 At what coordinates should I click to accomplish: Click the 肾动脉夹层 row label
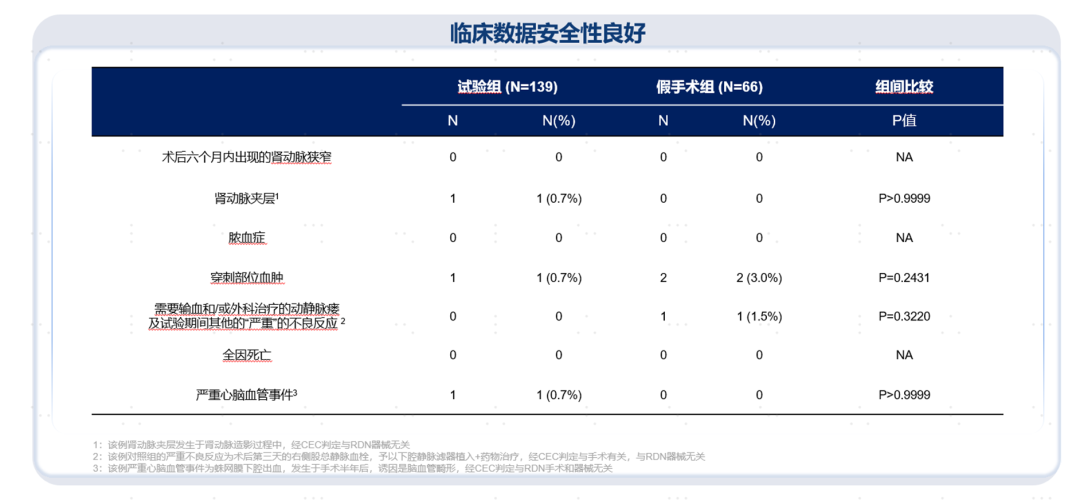tap(246, 198)
